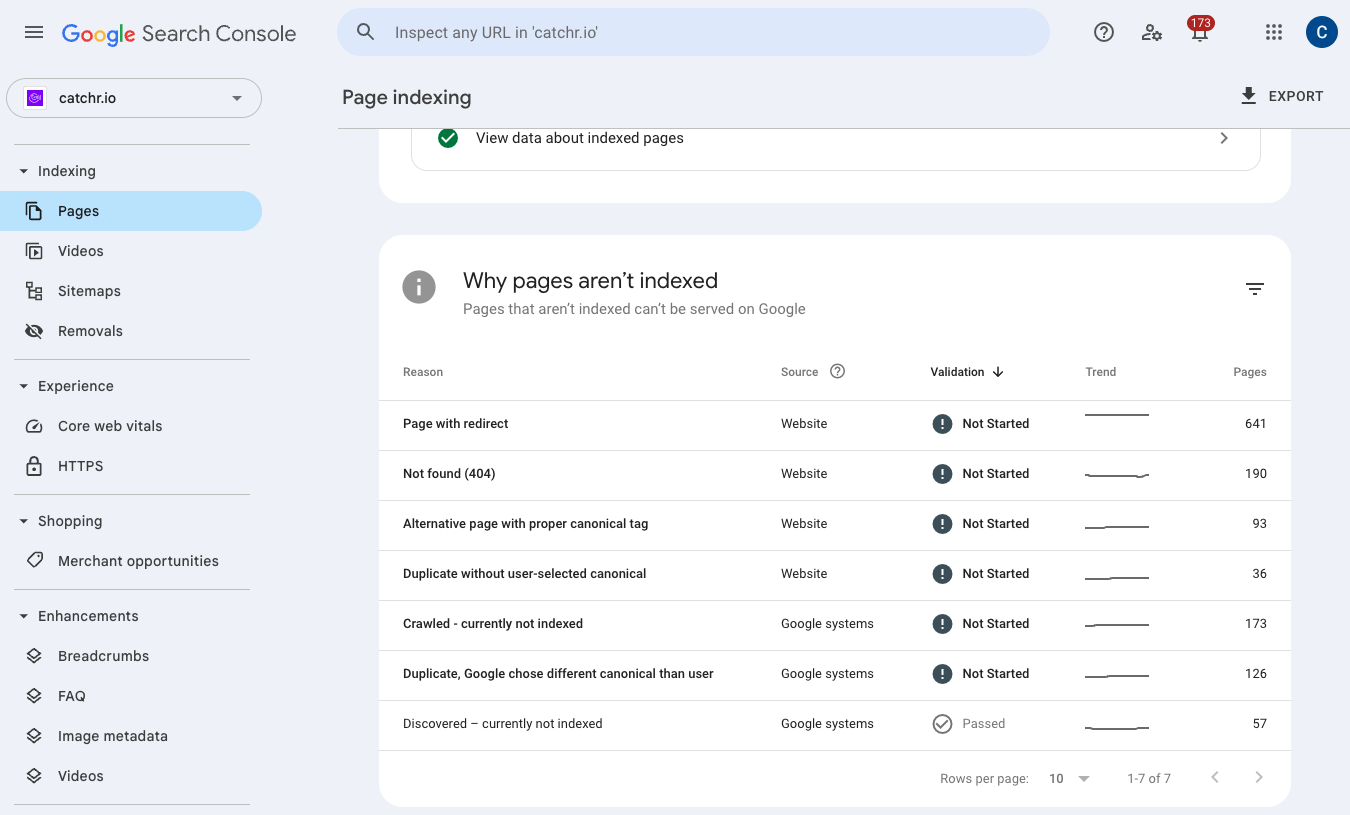Open notifications bell with 173 badge
This screenshot has width=1350, height=815.
point(1200,31)
